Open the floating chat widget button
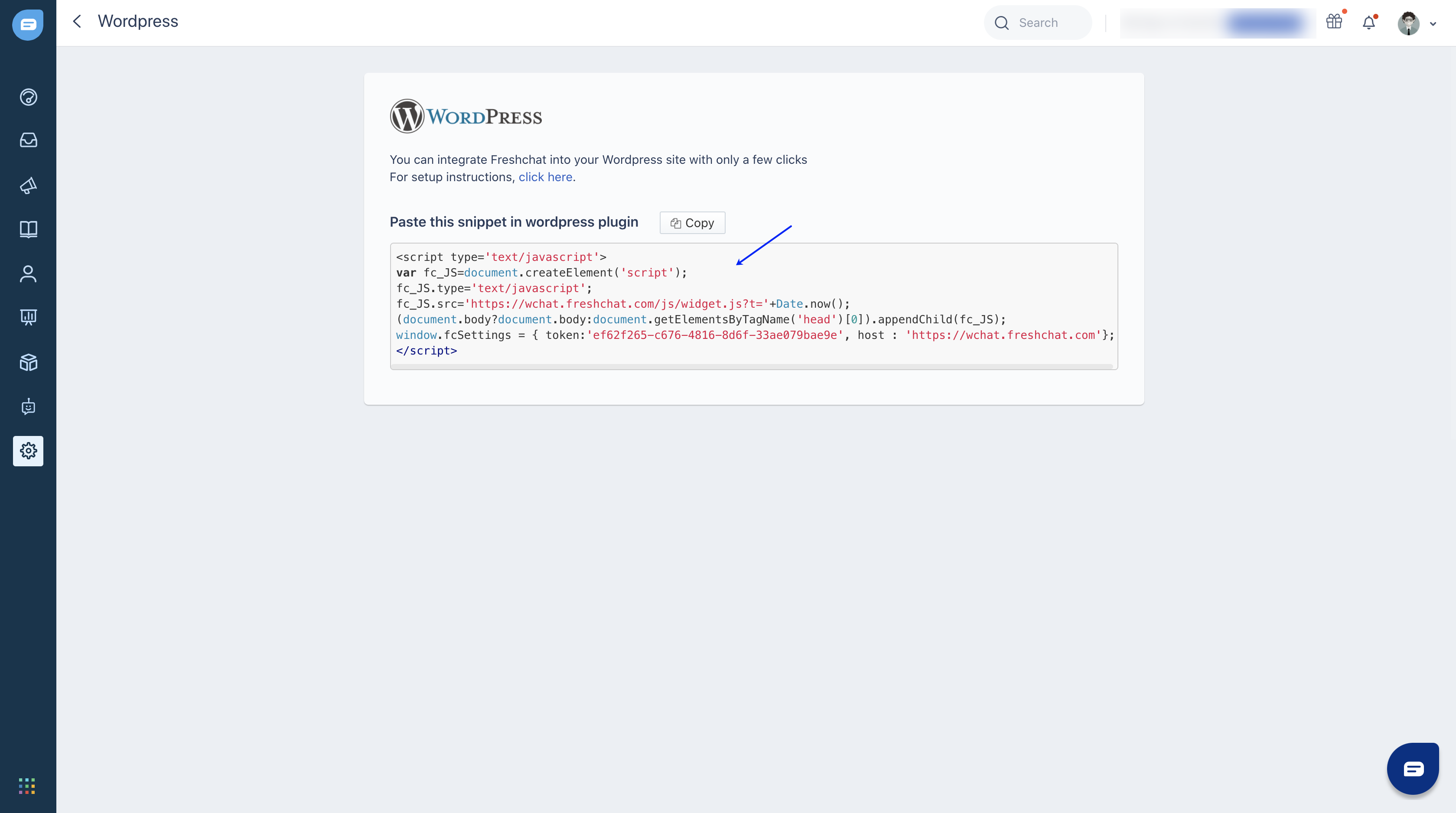Image resolution: width=1456 pixels, height=813 pixels. tap(1413, 768)
